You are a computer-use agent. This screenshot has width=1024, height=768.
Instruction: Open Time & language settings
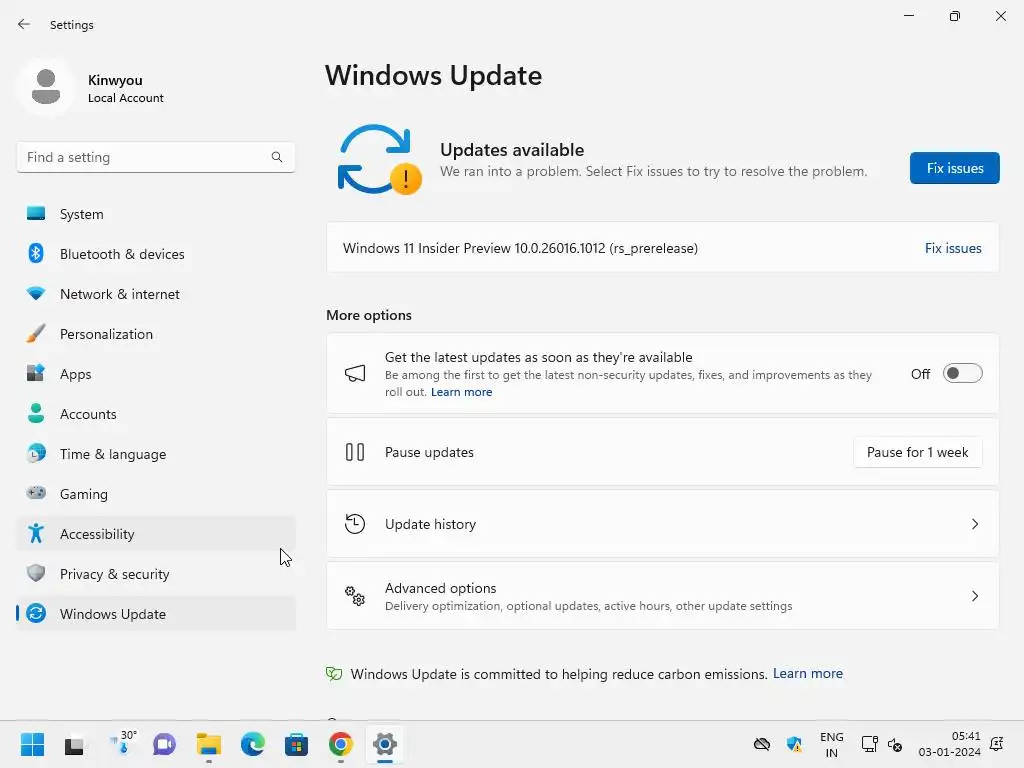156,454
